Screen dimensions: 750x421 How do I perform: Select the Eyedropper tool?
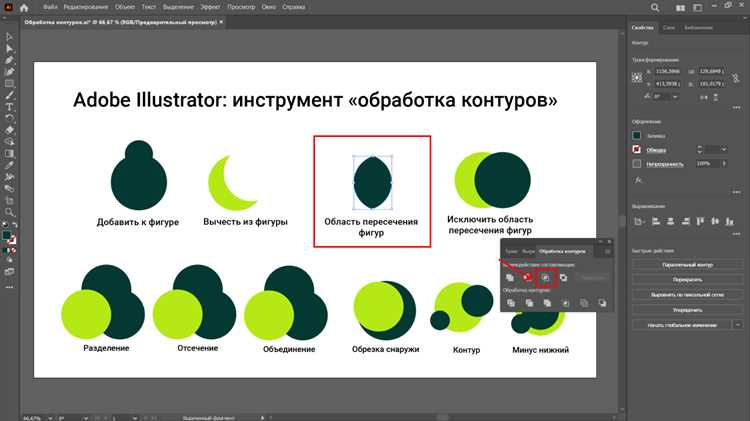click(9, 165)
